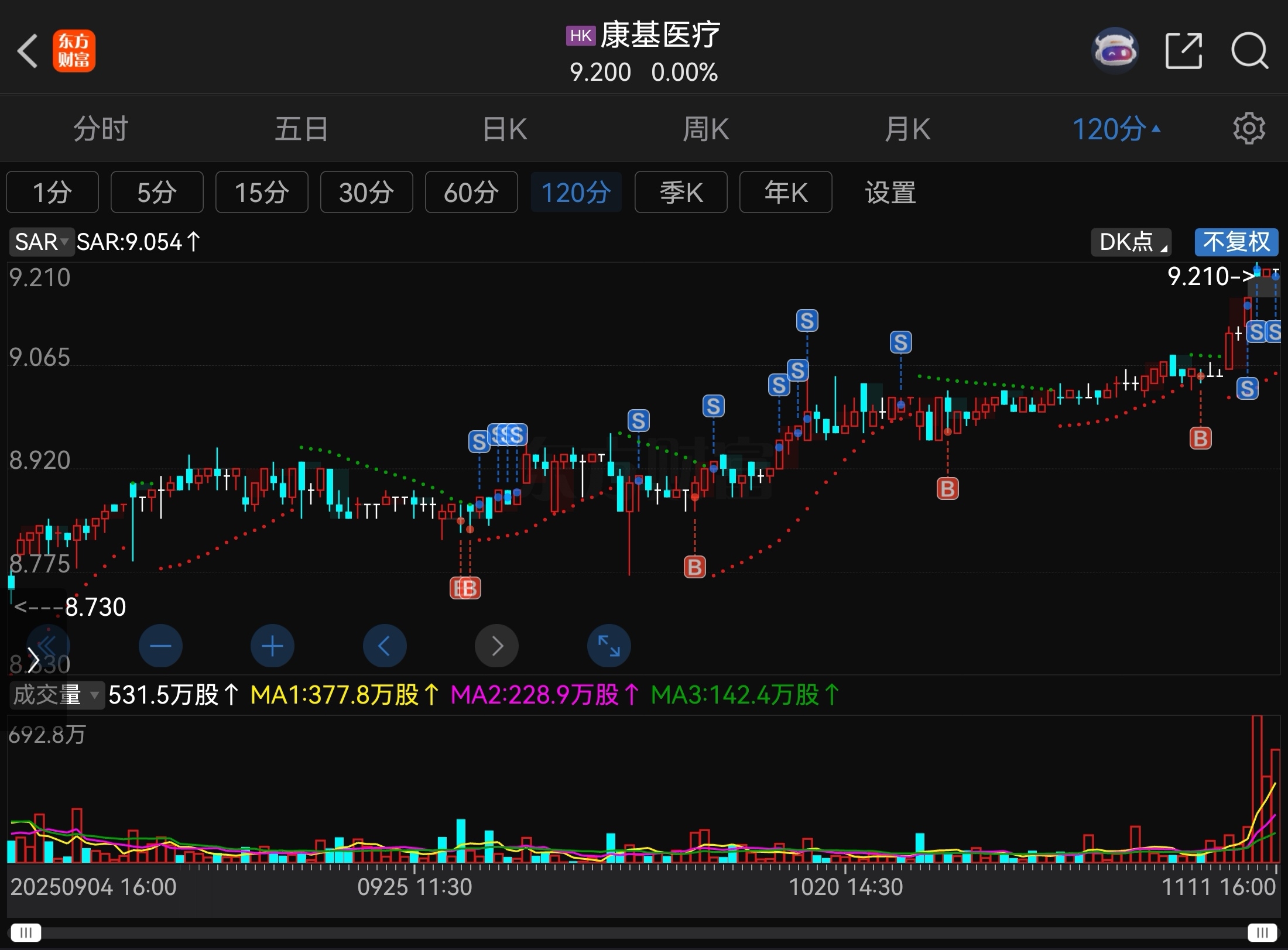This screenshot has height=950, width=1288.
Task: Open the robot AI assistant icon
Action: click(x=1115, y=51)
